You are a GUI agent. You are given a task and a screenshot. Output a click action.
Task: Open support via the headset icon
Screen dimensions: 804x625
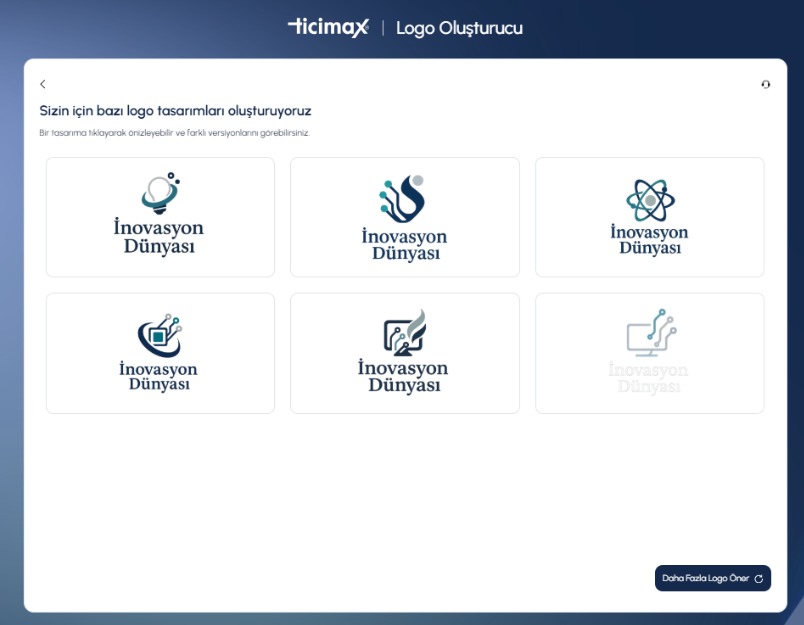click(765, 85)
